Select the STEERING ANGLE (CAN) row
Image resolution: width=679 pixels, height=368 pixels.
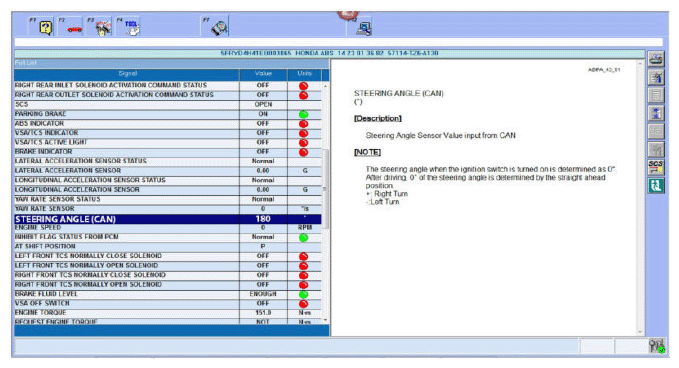click(x=168, y=219)
